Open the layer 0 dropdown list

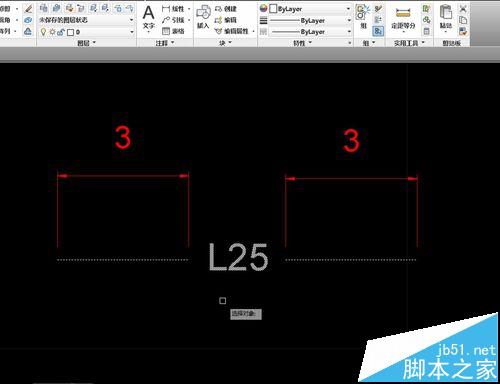tap(132, 32)
